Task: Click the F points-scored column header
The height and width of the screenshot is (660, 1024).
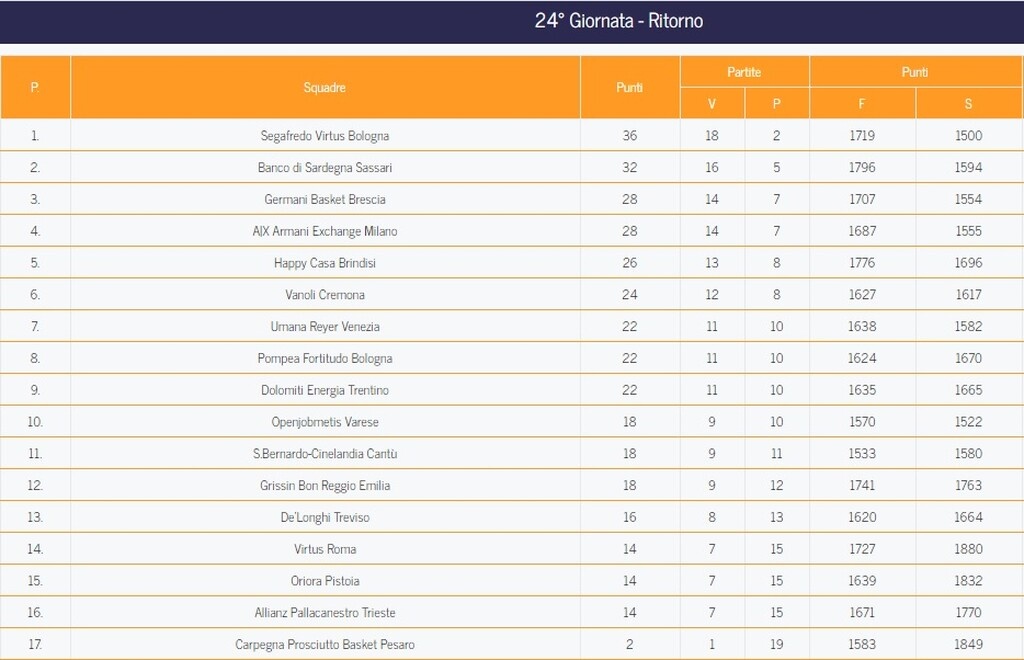Action: point(862,104)
